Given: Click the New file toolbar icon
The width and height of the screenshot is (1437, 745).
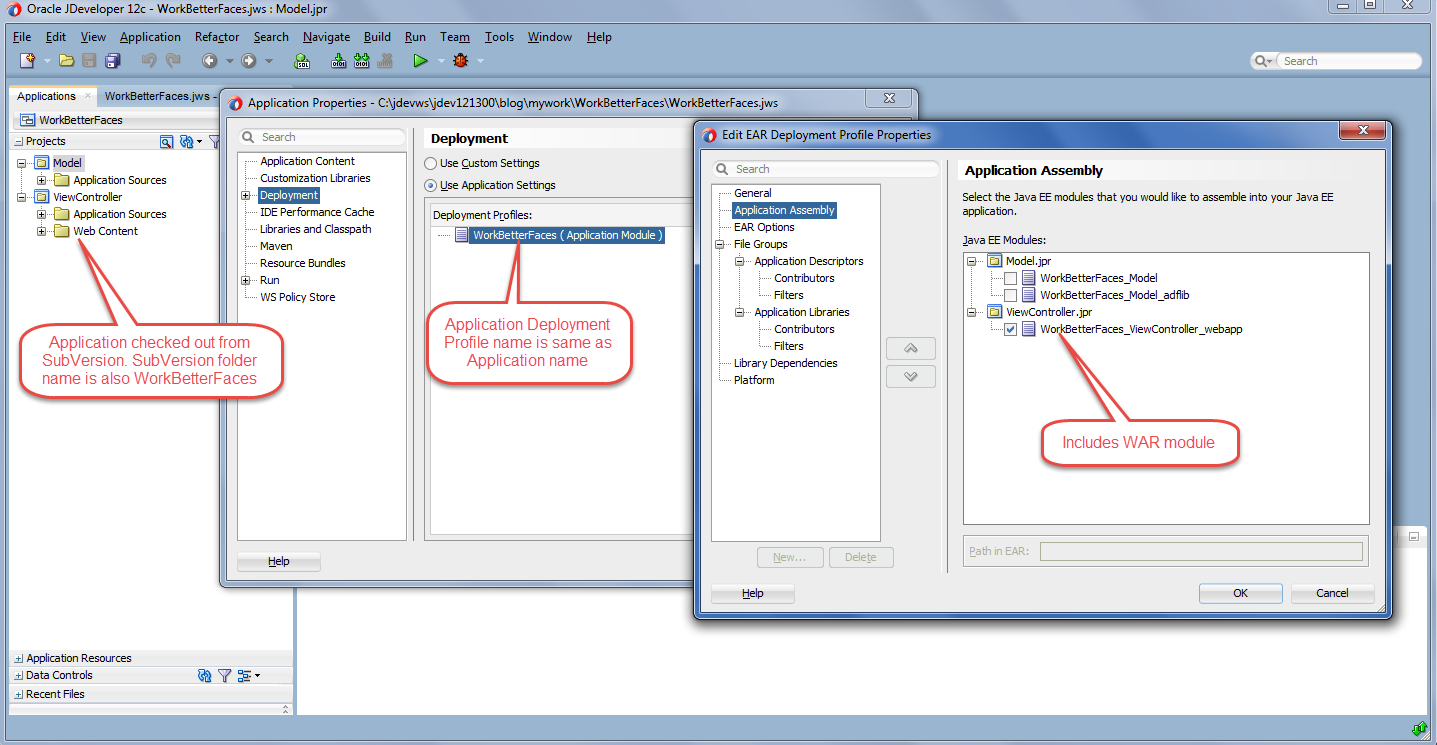Looking at the screenshot, I should tap(27, 61).
